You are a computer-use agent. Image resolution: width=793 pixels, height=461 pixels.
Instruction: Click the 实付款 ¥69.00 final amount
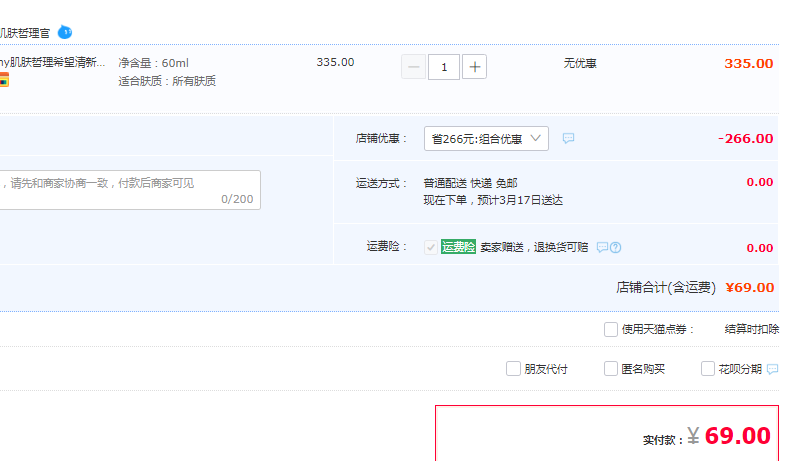[x=707, y=436]
